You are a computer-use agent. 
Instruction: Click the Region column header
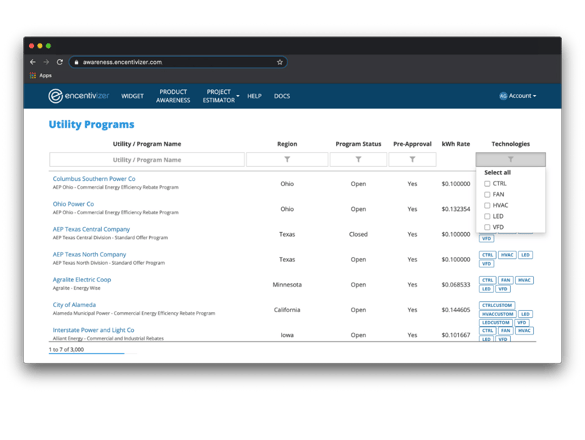[x=287, y=144]
